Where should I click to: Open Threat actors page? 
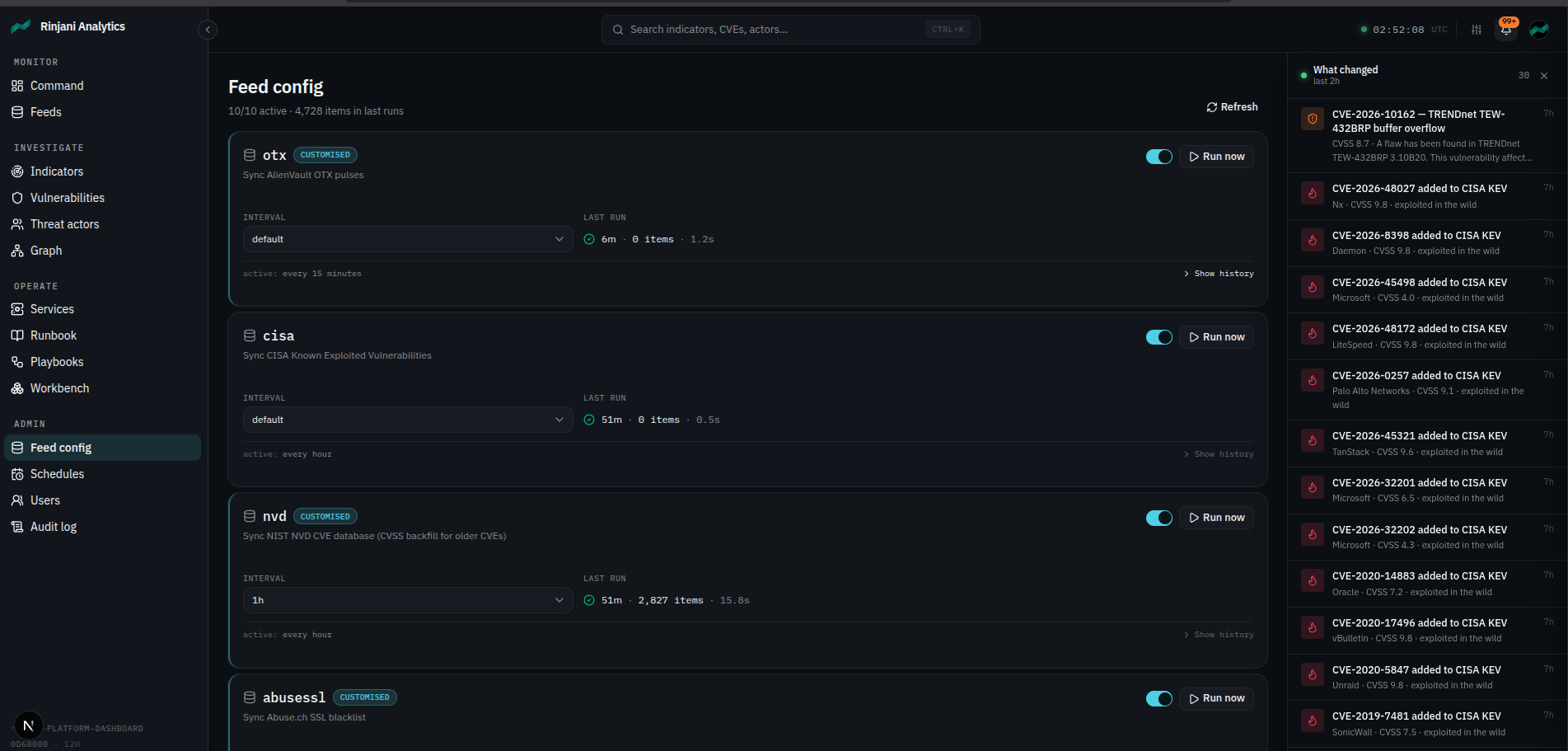pyautogui.click(x=103, y=224)
